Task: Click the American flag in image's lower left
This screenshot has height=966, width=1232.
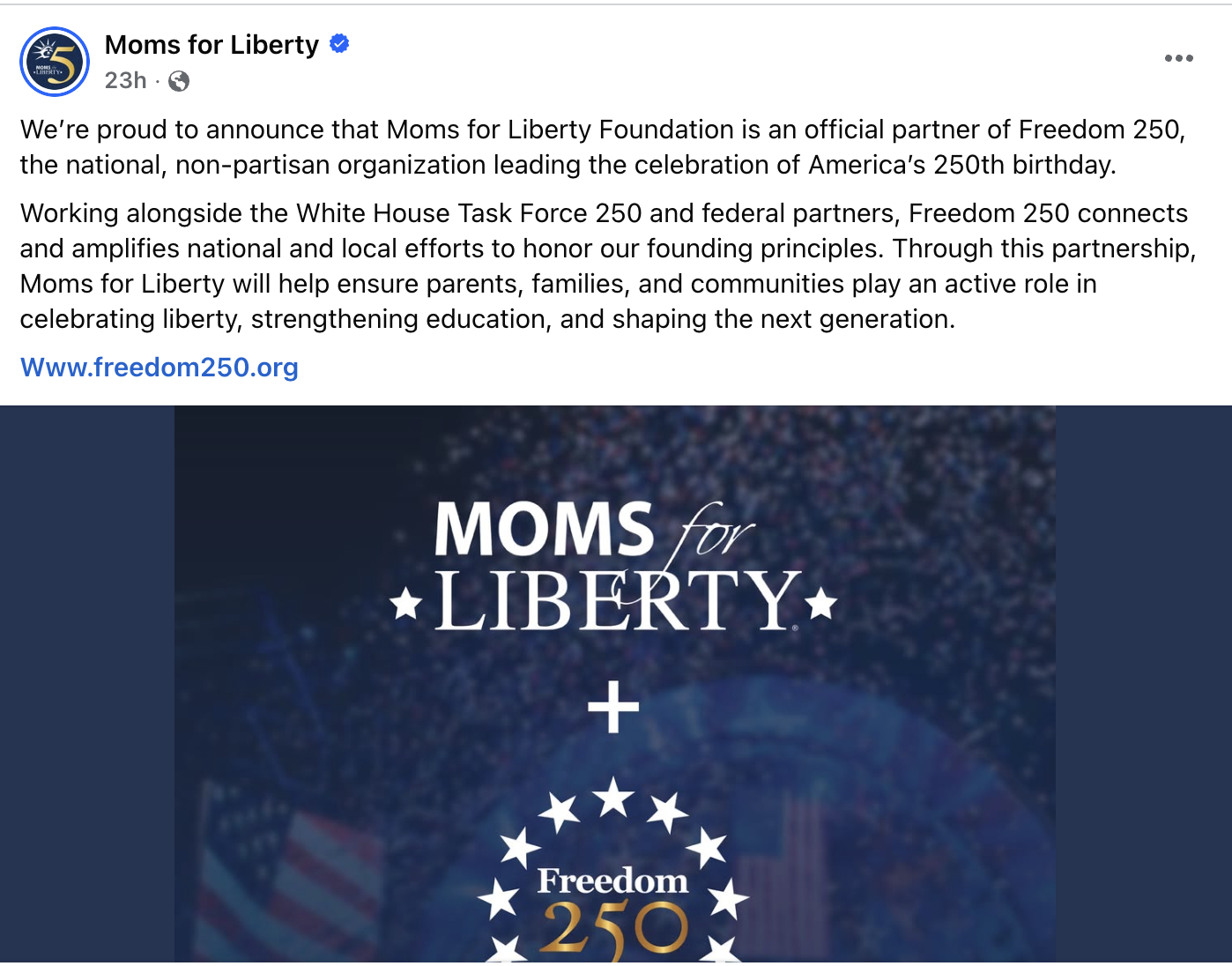Action: pos(291,881)
